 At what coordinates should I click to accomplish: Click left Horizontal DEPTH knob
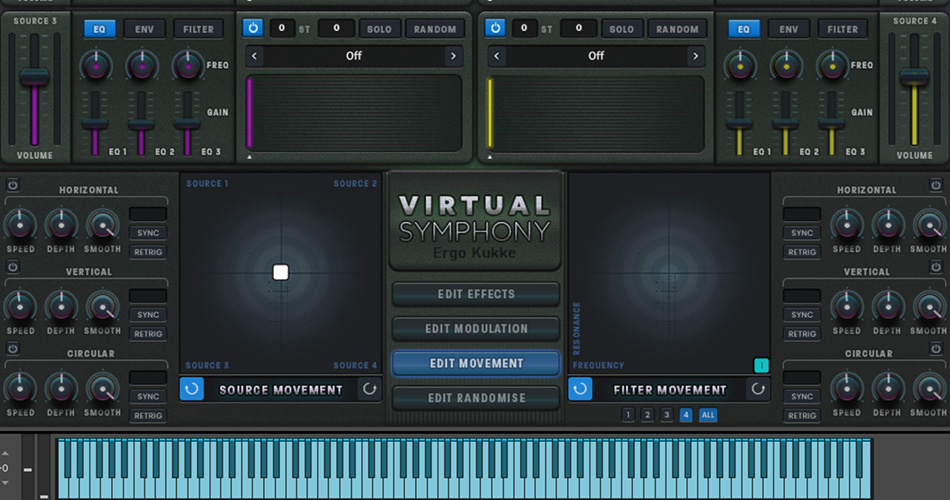[x=61, y=225]
